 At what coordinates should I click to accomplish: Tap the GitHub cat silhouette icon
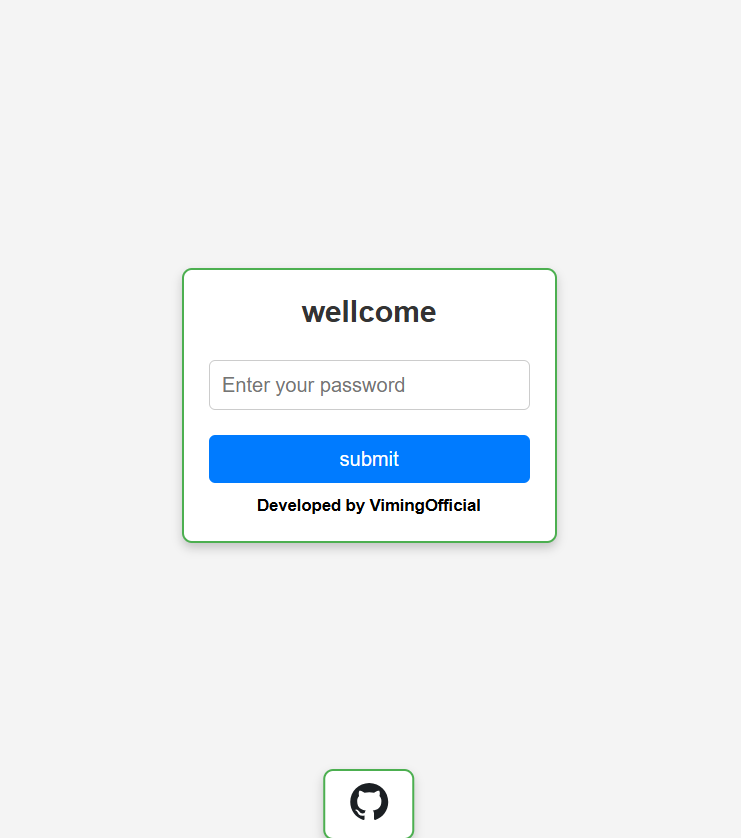pyautogui.click(x=369, y=802)
